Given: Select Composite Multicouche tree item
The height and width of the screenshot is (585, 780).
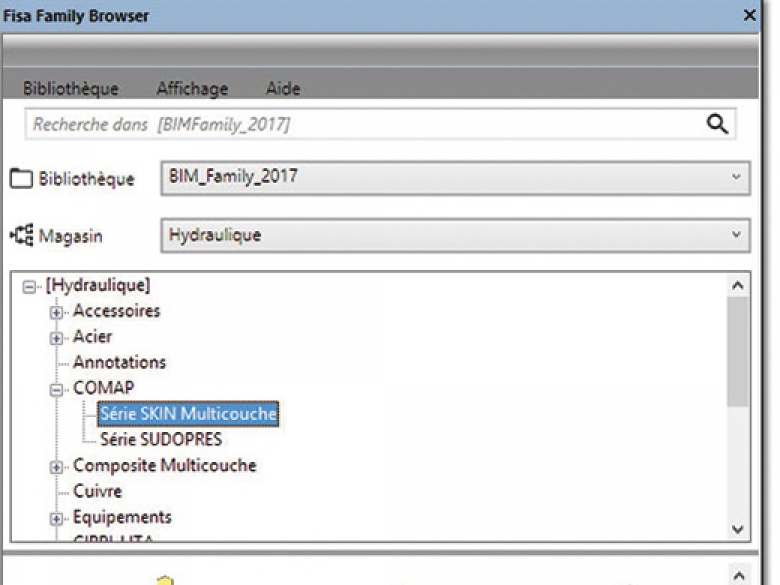Looking at the screenshot, I should click(165, 466).
